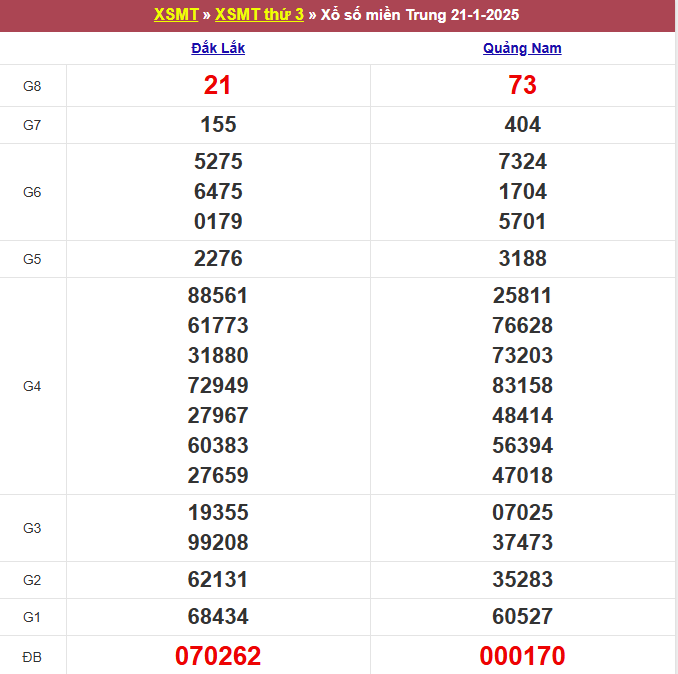Select G1 number 60527
The height and width of the screenshot is (674, 678).
tap(522, 617)
